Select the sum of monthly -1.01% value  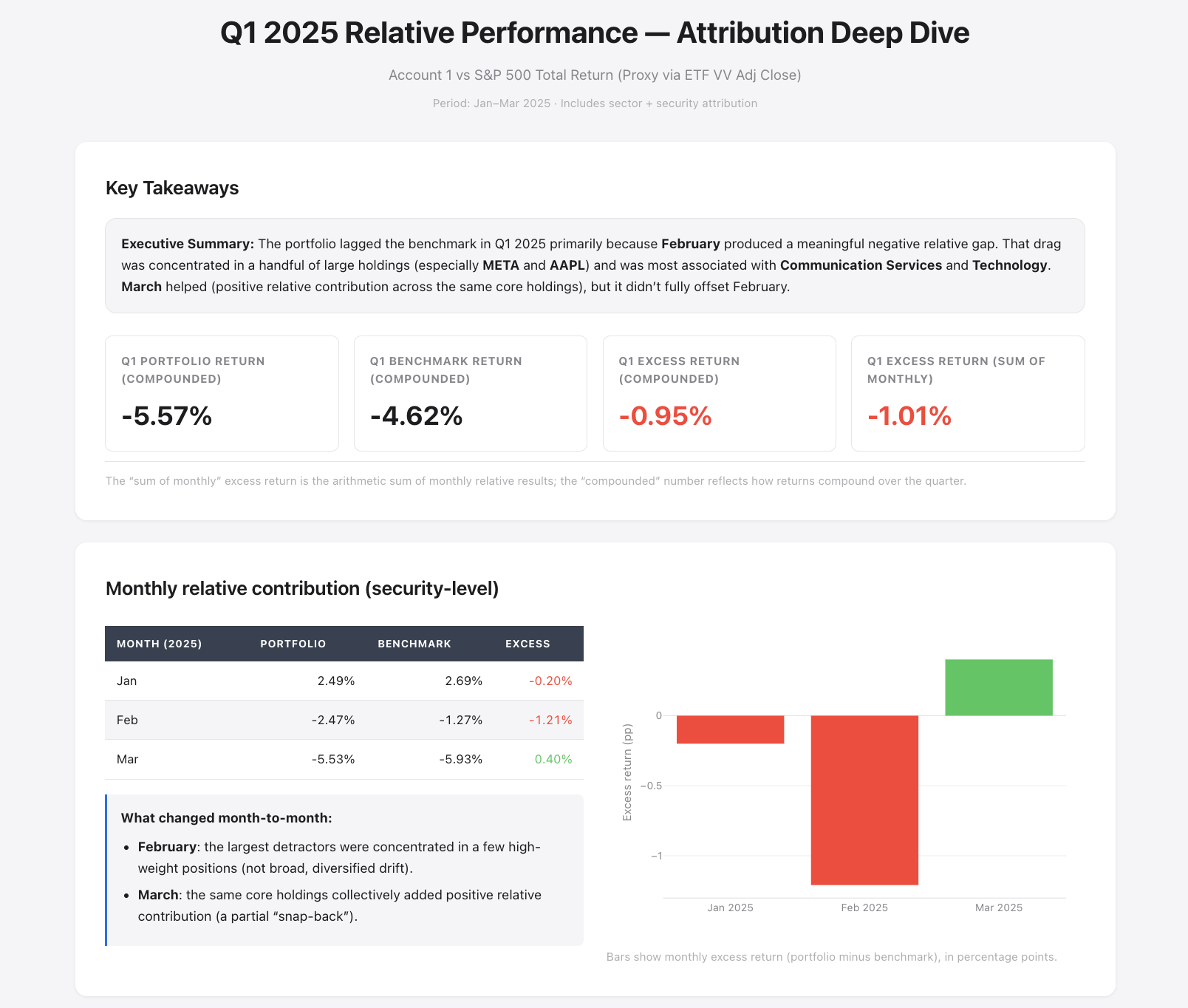pos(909,416)
